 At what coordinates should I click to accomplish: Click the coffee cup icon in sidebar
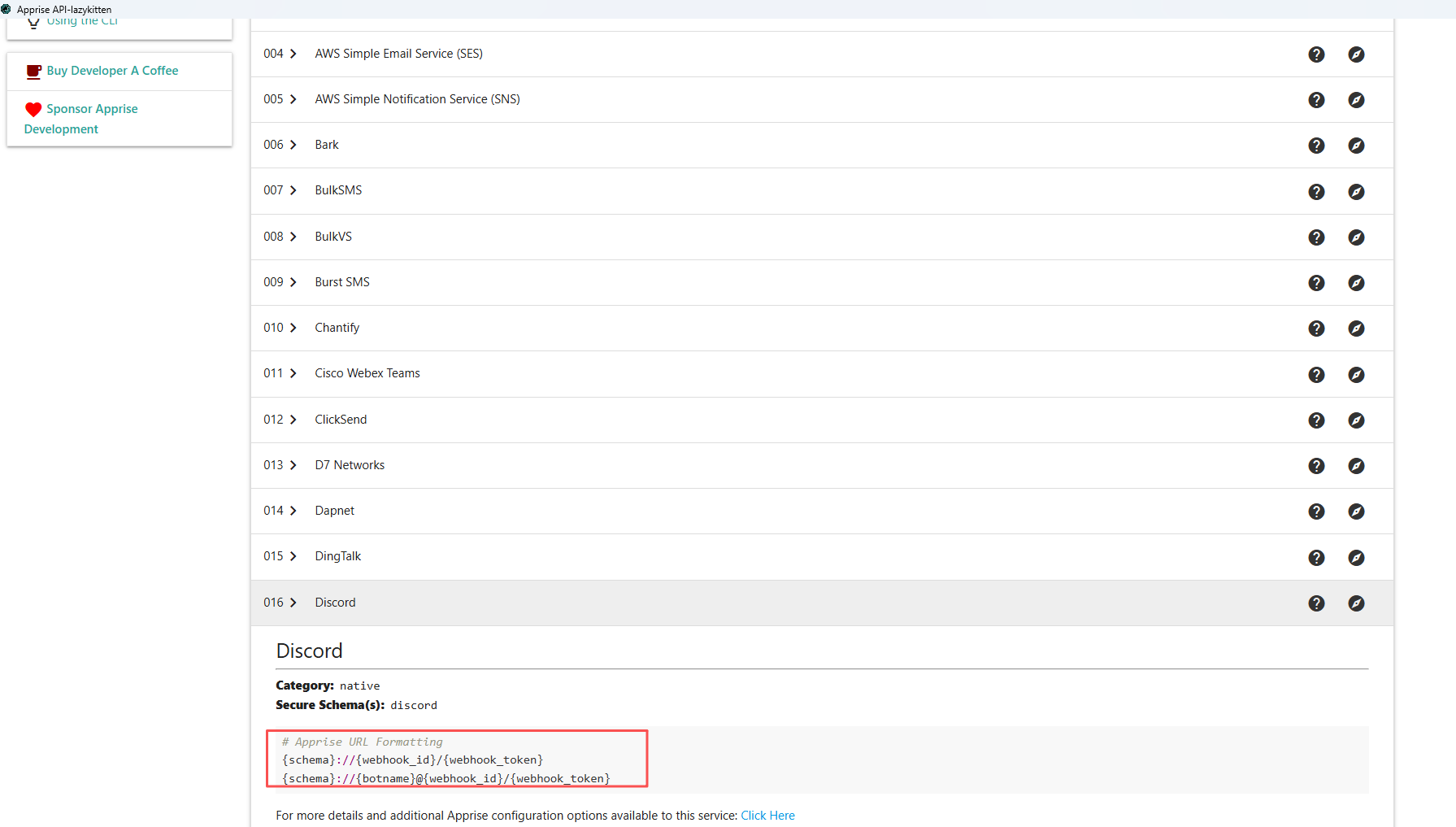pos(33,72)
